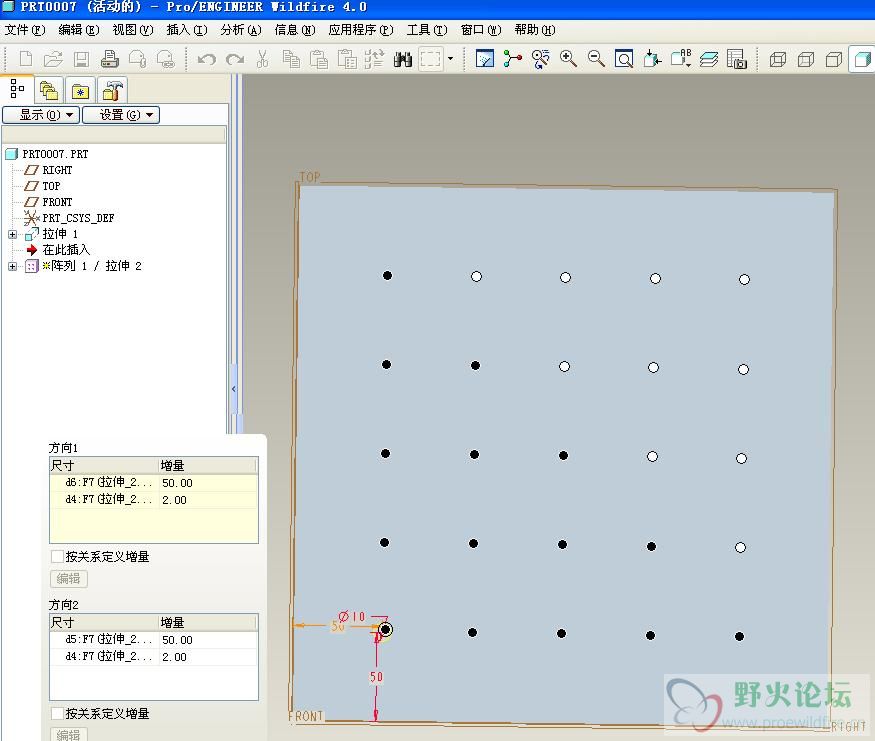Image resolution: width=875 pixels, height=741 pixels.
Task: Open the 设置 dropdown button
Action: point(121,115)
